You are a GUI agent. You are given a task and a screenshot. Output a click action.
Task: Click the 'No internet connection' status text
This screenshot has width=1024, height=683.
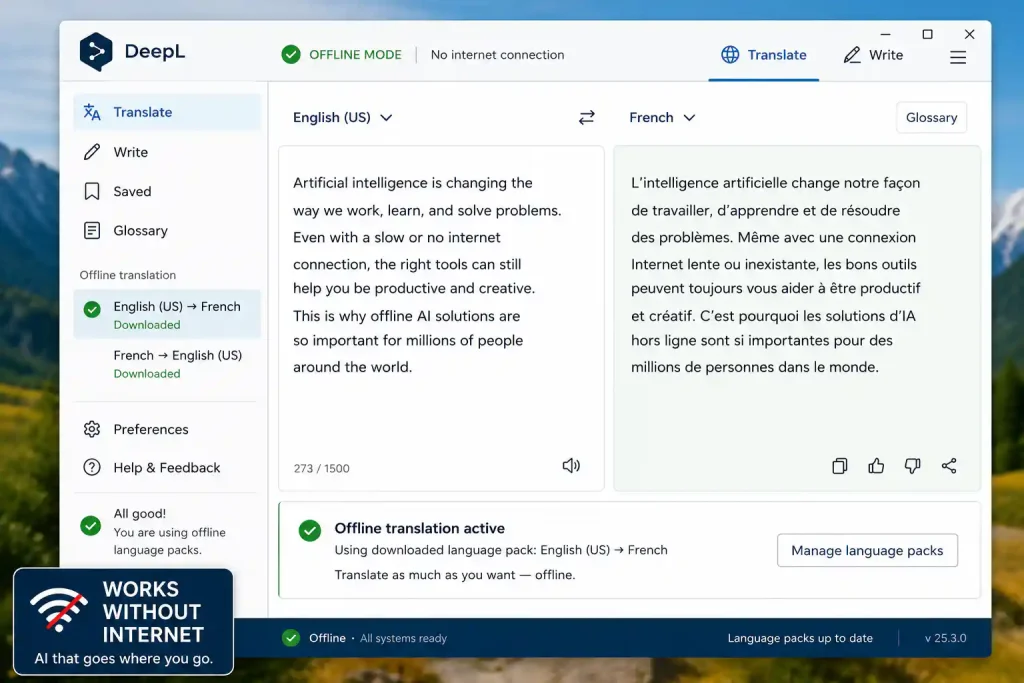coord(498,55)
